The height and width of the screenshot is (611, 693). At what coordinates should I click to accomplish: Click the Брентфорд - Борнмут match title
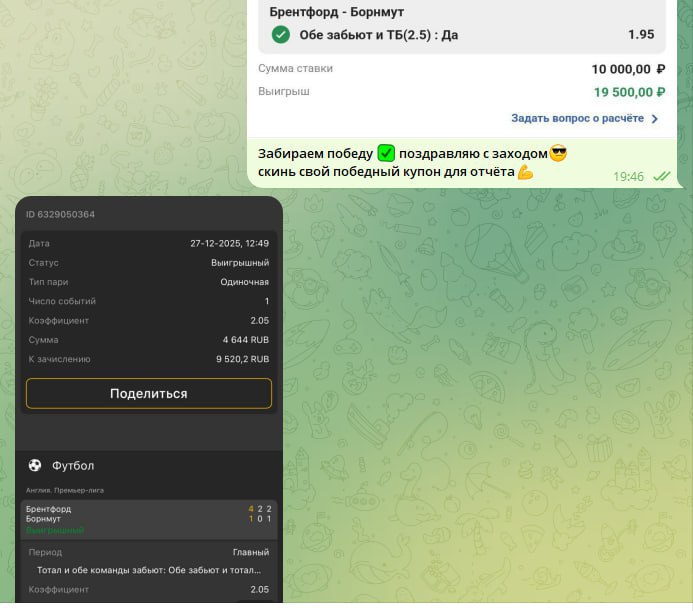coord(337,12)
